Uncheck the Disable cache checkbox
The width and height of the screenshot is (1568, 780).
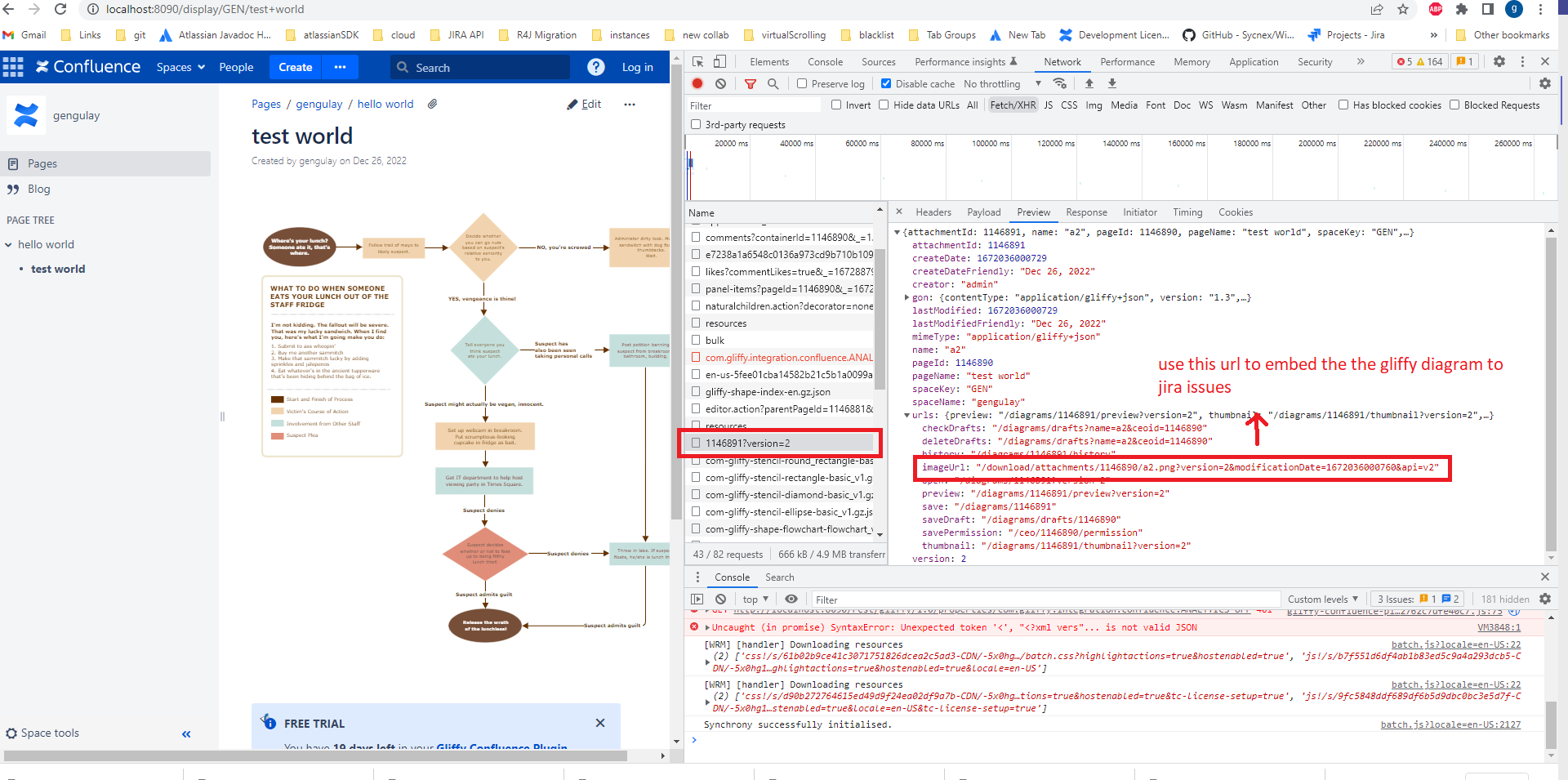coord(886,83)
